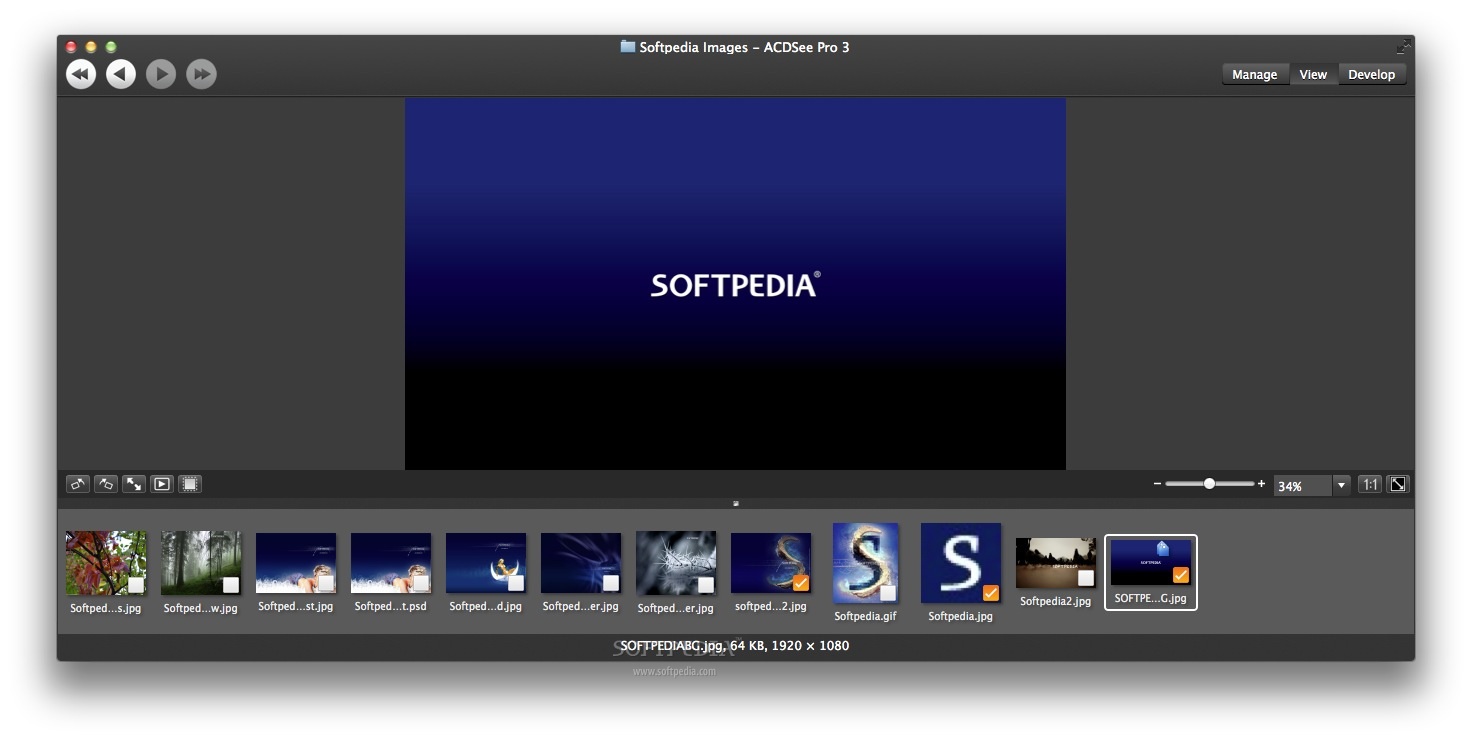Uncheck the orange box on Softpedia.jpg thumbnail
1472x740 pixels.
[x=991, y=593]
